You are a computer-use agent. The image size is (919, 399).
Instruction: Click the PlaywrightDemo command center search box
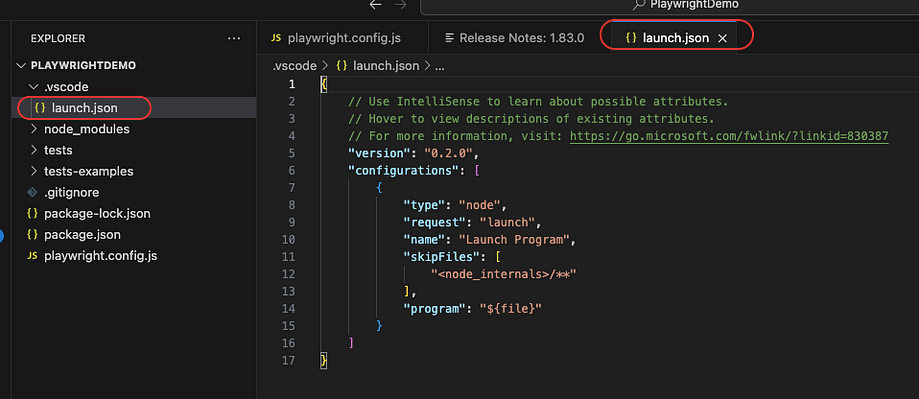pos(669,6)
